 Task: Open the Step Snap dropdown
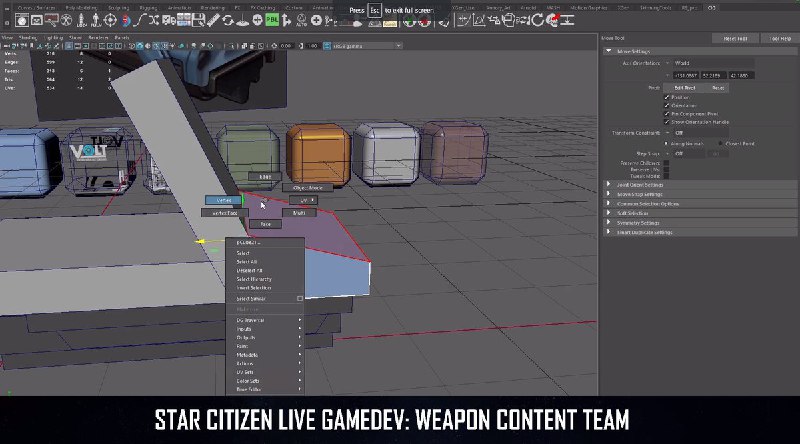coord(689,153)
